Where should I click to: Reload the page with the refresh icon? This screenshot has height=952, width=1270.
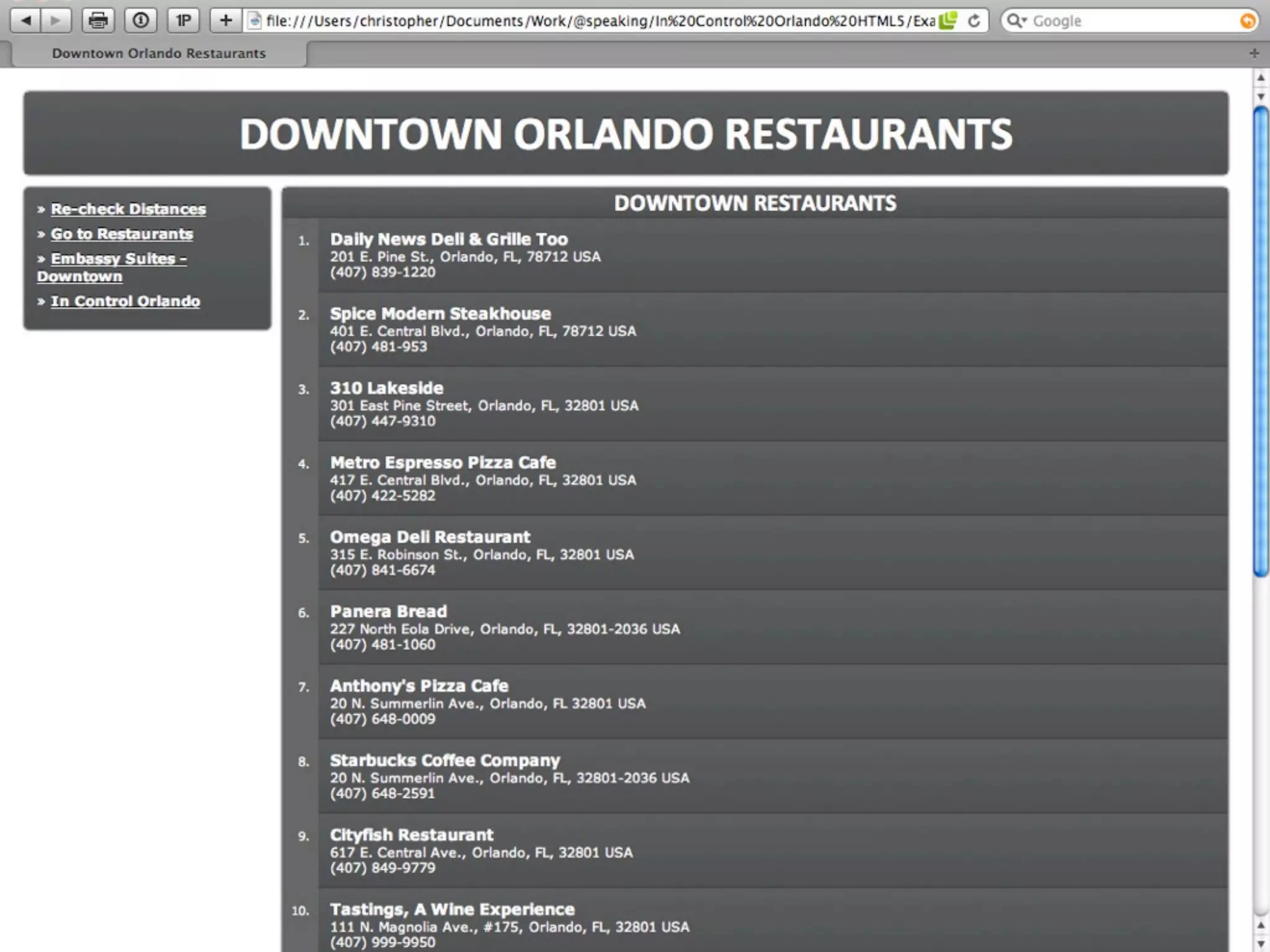click(974, 20)
